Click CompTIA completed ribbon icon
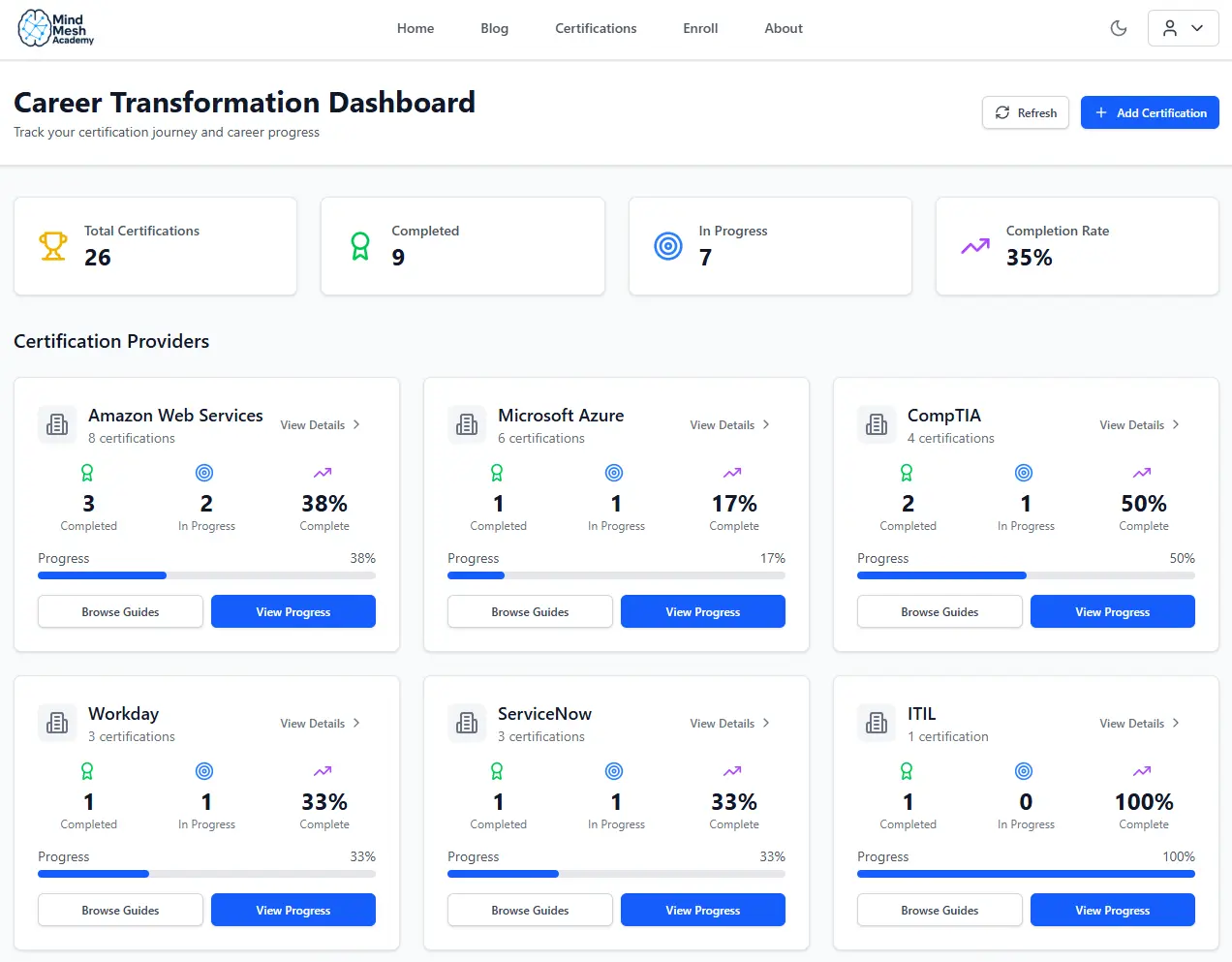1232x962 pixels. point(907,473)
